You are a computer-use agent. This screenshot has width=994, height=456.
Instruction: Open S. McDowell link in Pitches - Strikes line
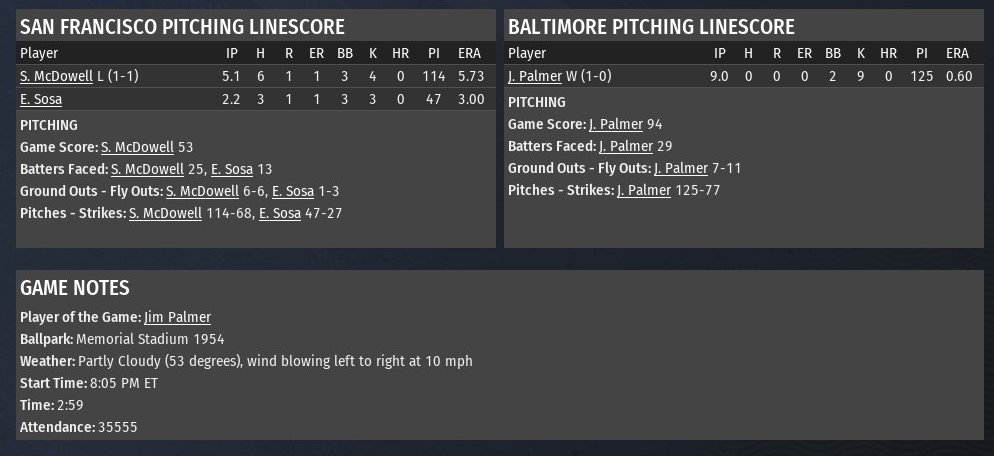pos(165,213)
